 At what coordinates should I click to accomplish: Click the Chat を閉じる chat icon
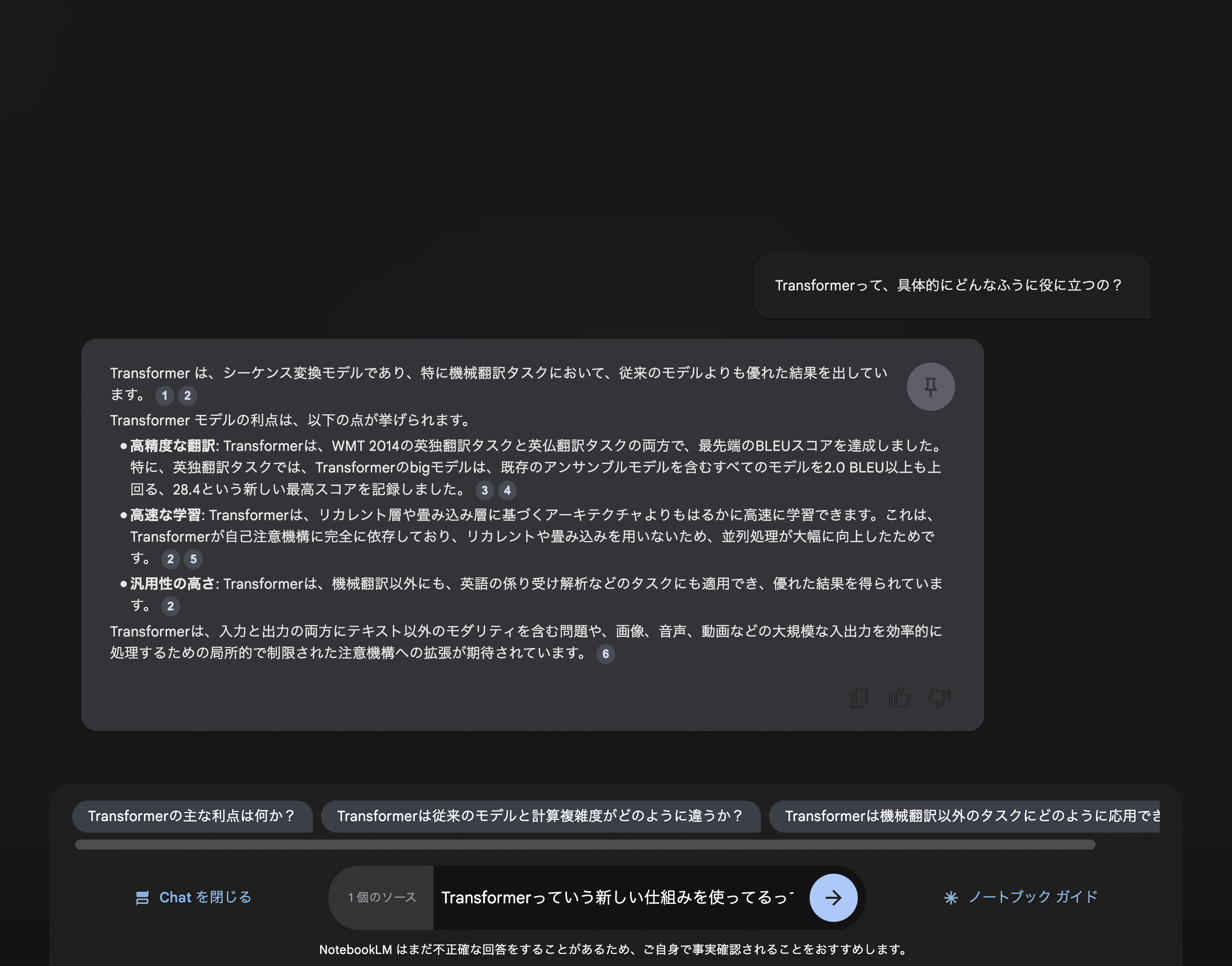(x=142, y=898)
